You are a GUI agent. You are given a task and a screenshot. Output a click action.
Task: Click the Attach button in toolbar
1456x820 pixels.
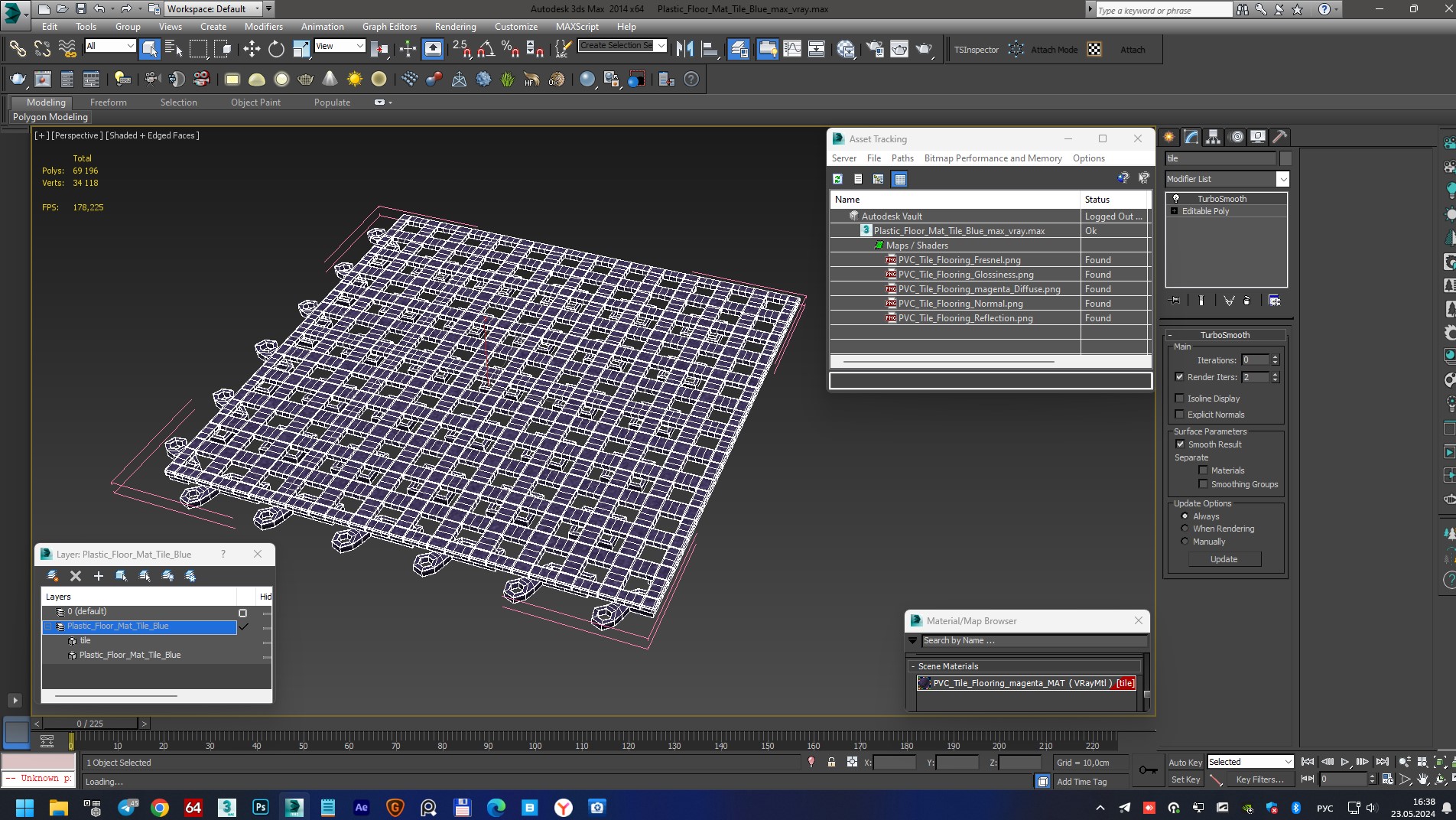(x=1133, y=50)
